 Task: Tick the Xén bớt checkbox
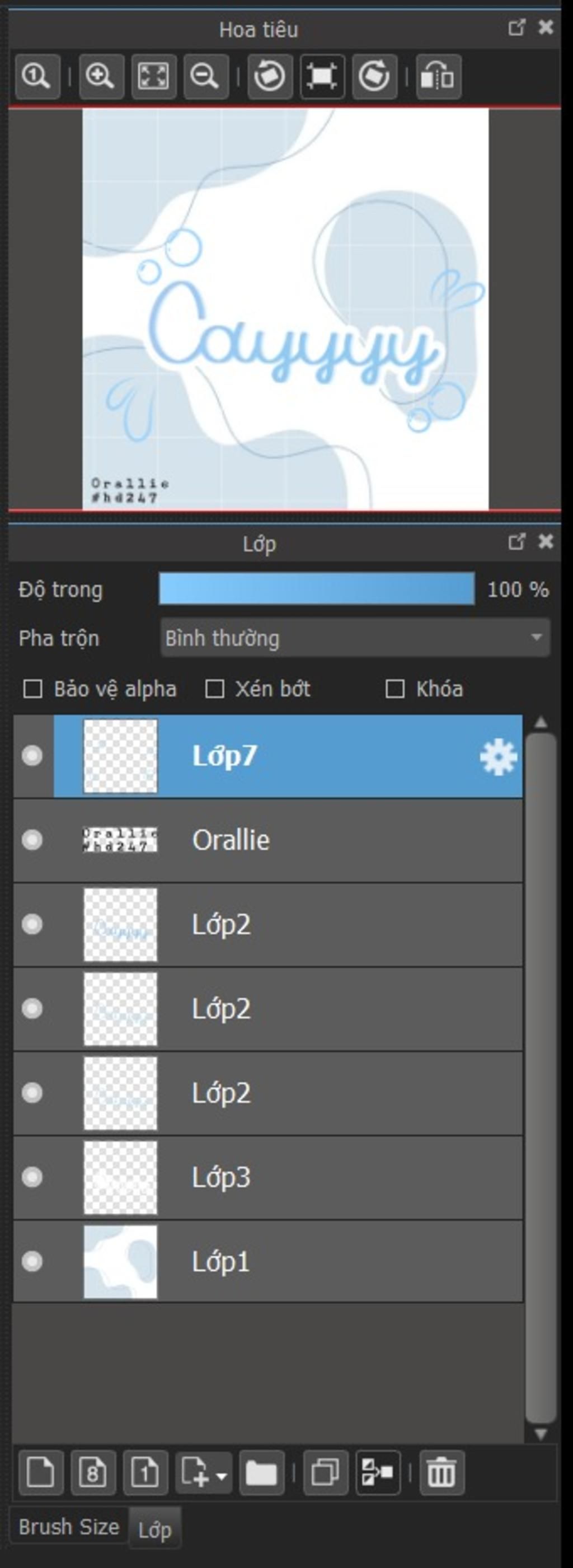214,689
